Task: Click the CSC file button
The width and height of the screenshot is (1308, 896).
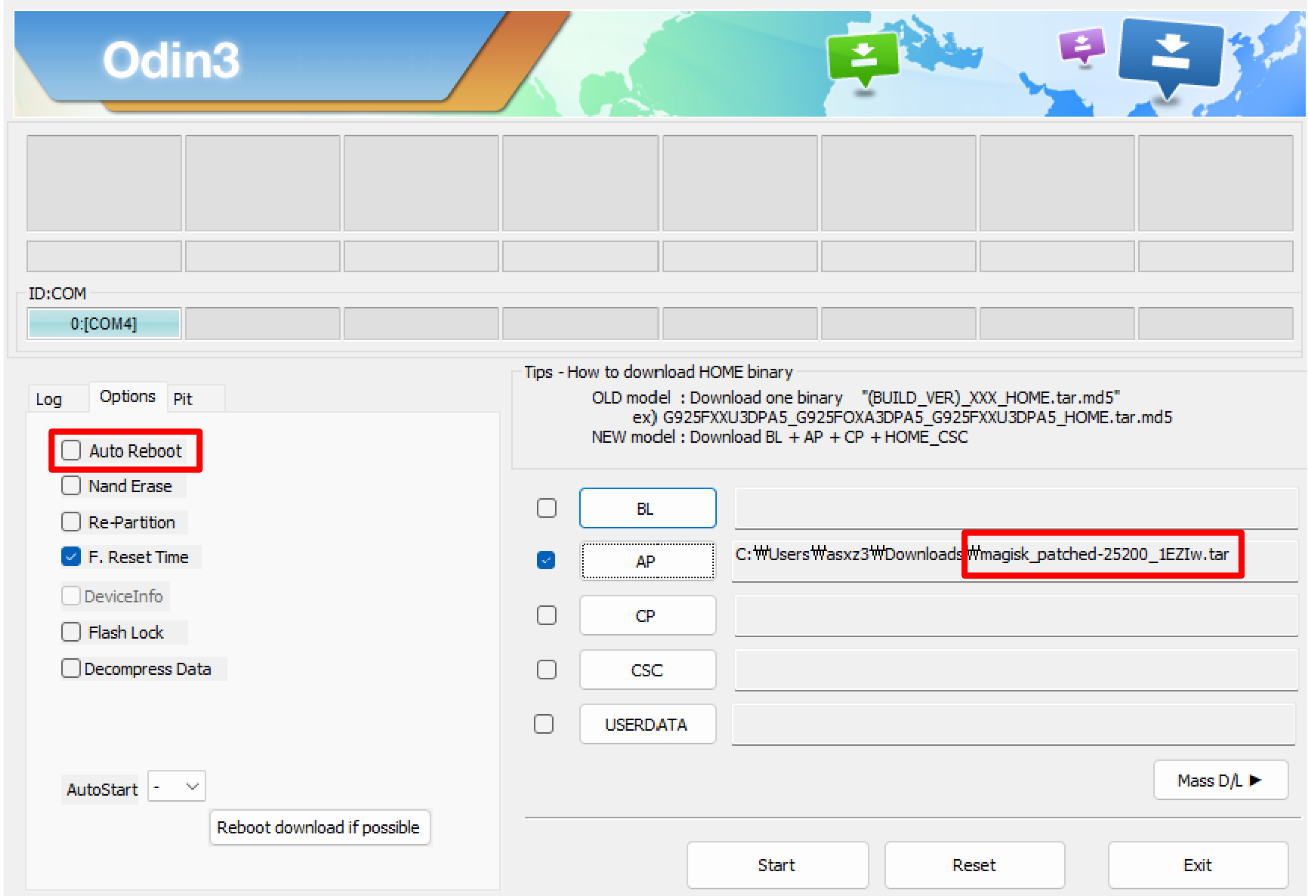Action: pyautogui.click(x=647, y=669)
